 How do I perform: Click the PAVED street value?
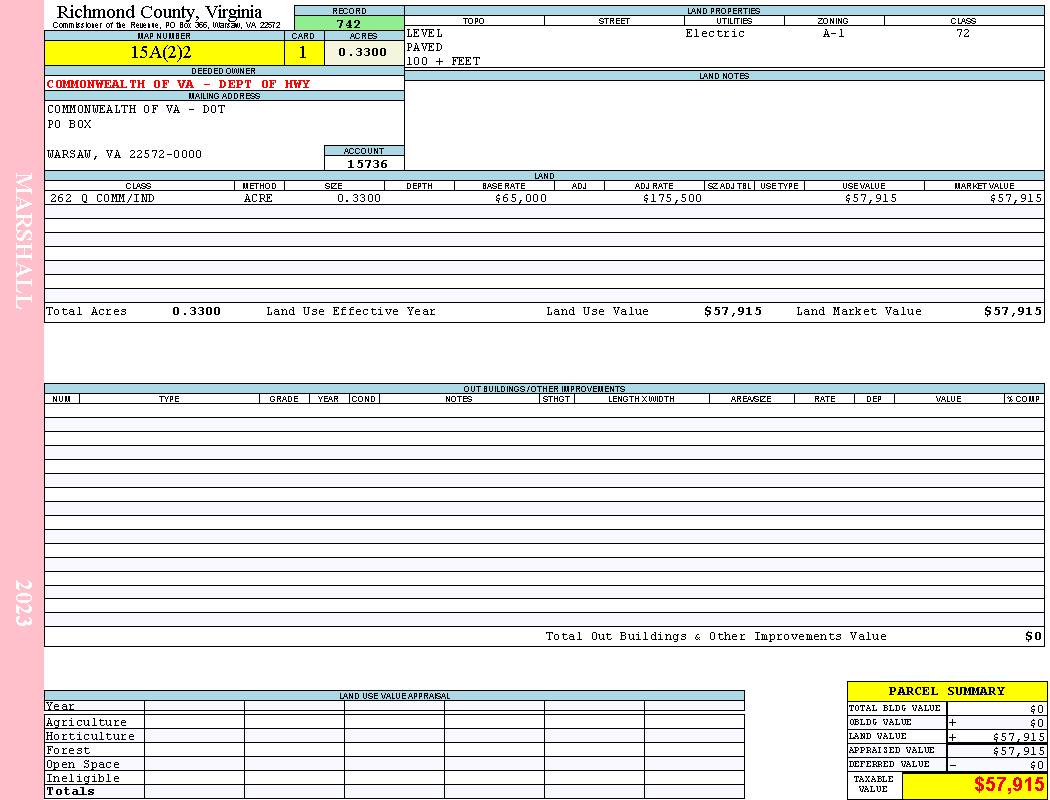425,48
